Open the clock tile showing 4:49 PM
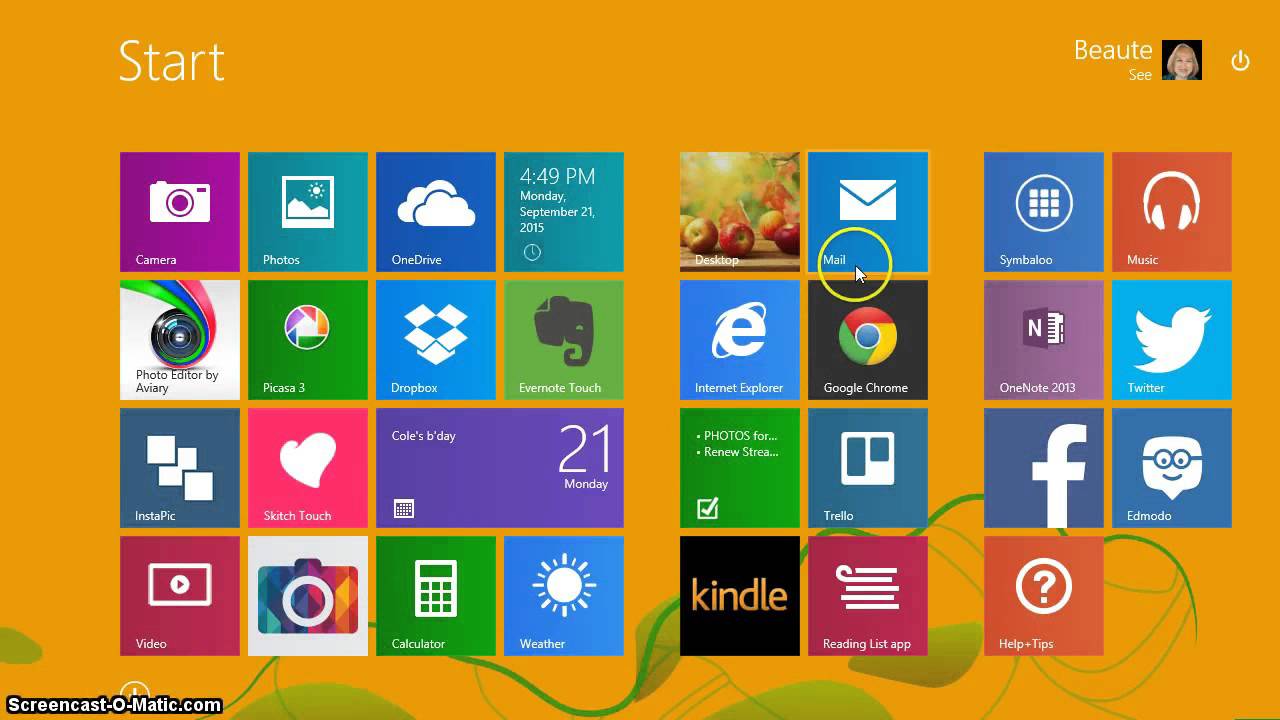This screenshot has width=1280, height=720. pyautogui.click(x=564, y=212)
